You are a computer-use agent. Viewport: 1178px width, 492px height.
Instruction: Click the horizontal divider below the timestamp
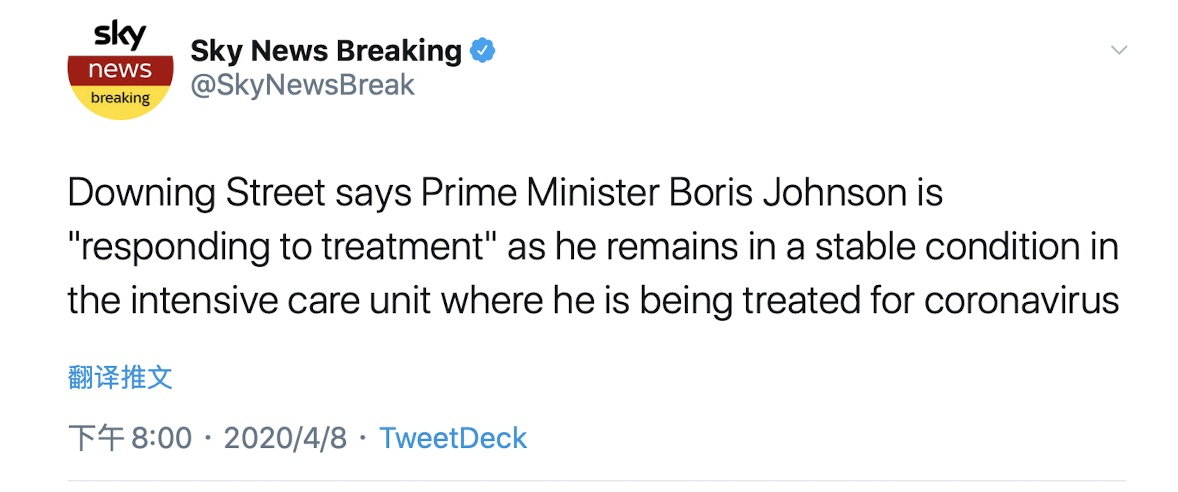[x=594, y=481]
